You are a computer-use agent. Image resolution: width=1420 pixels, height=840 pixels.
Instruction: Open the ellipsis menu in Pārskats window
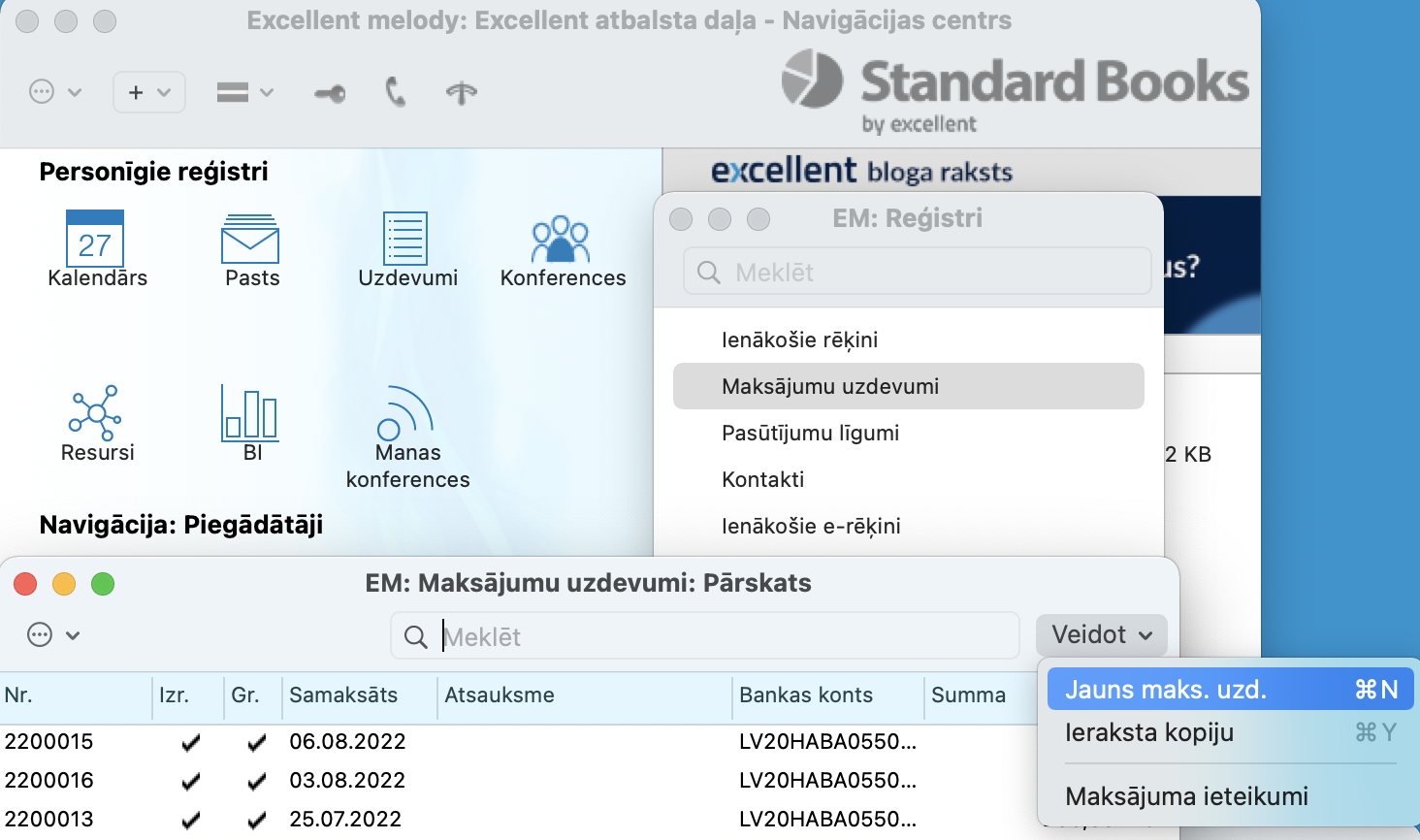52,635
